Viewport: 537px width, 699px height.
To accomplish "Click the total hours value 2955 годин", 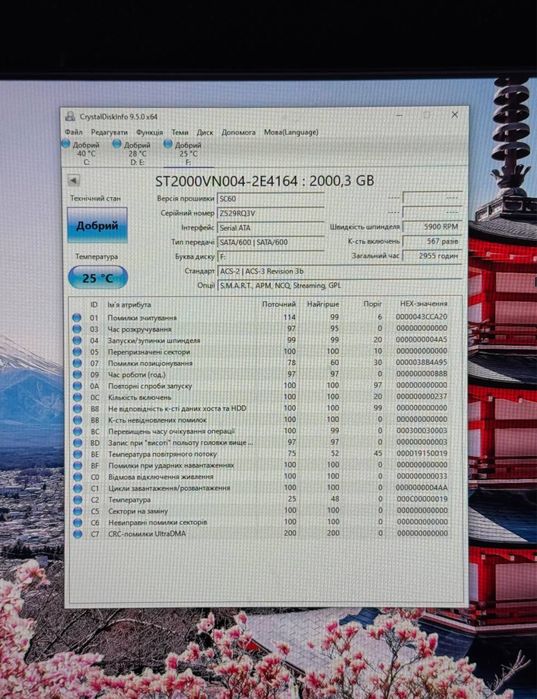I will (432, 256).
